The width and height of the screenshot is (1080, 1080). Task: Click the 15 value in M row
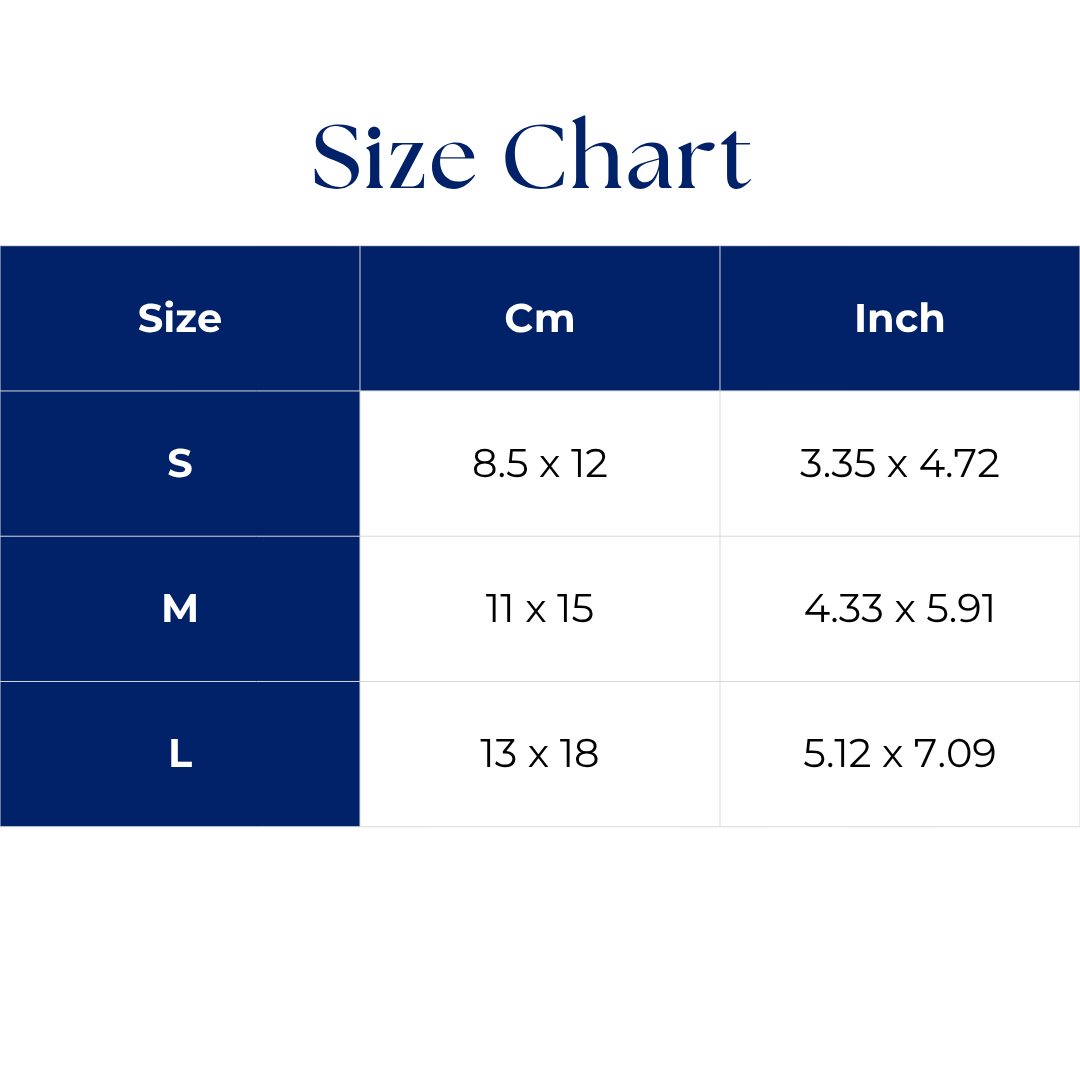coord(575,609)
